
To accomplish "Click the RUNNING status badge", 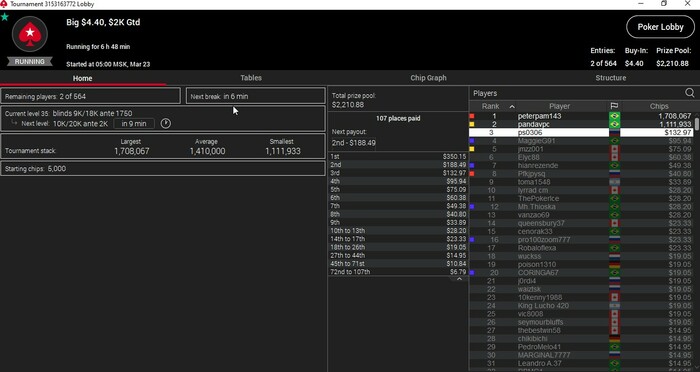I will click(x=29, y=62).
